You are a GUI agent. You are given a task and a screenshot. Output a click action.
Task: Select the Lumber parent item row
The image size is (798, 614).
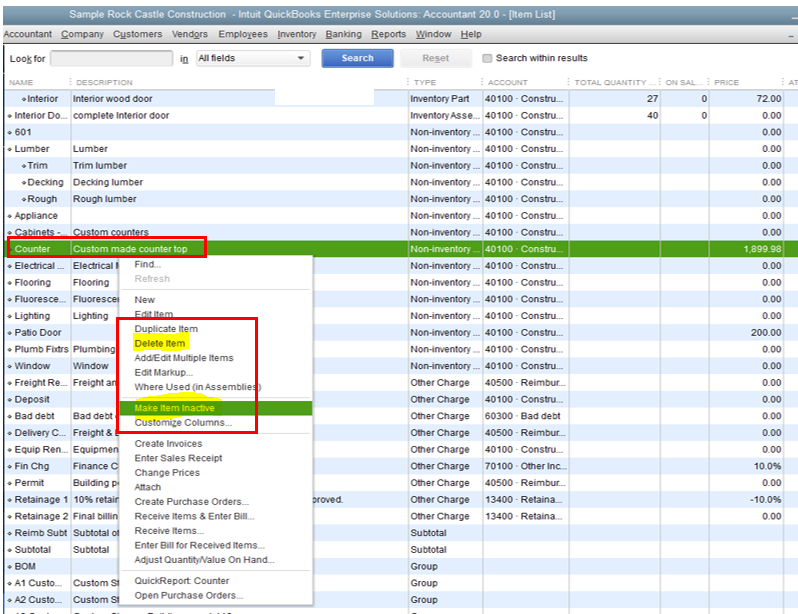[401, 149]
